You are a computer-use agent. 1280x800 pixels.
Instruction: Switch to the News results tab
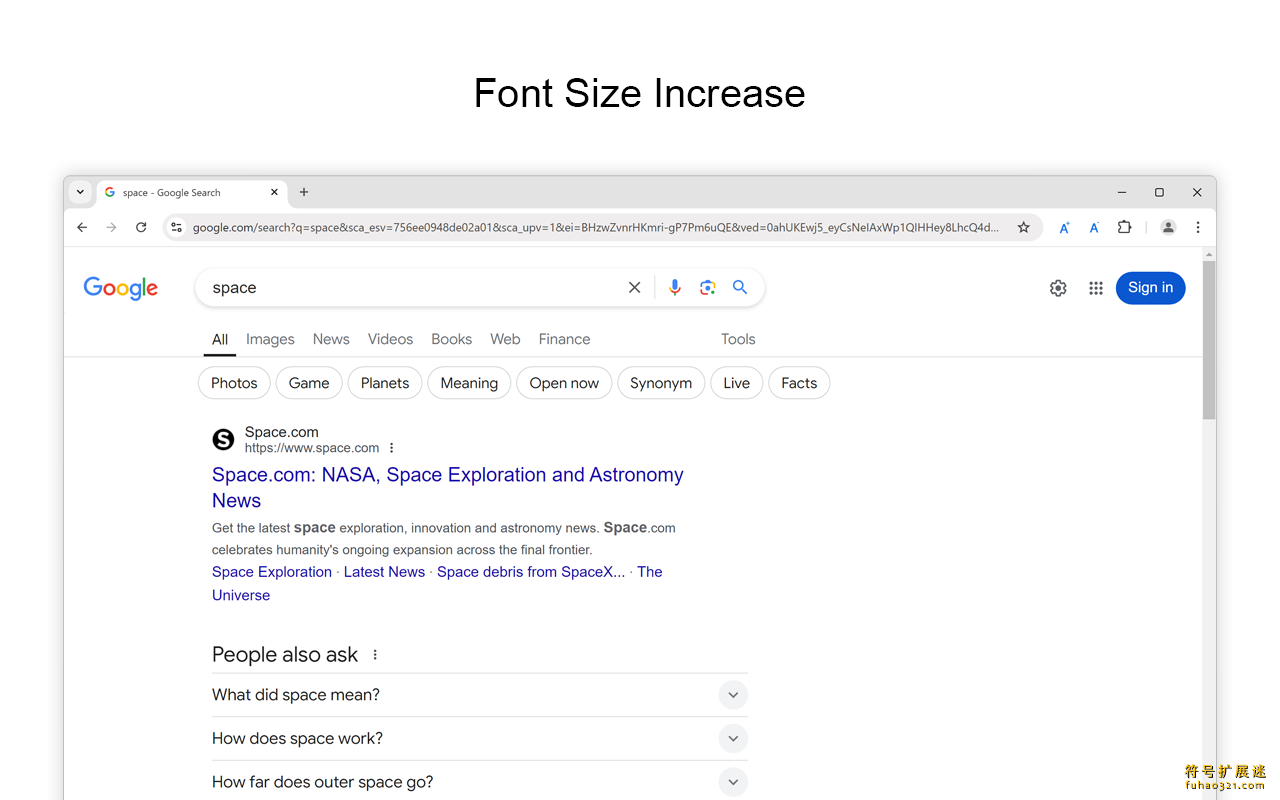tap(331, 339)
